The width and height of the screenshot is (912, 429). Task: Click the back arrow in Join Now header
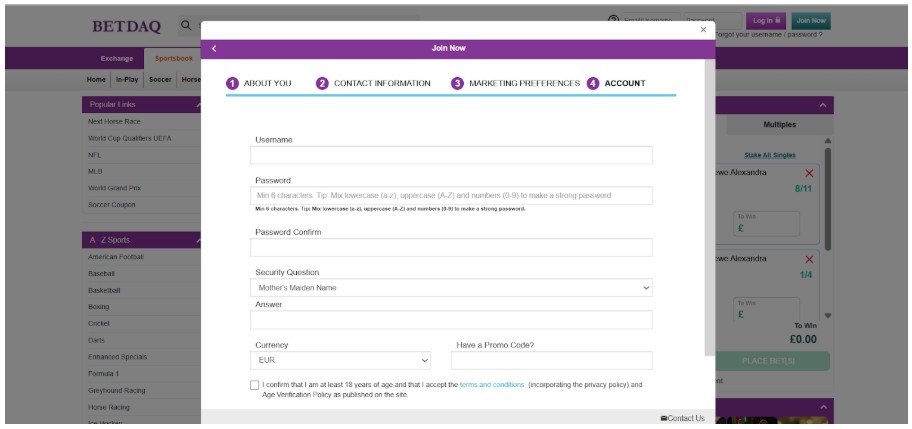(x=214, y=48)
